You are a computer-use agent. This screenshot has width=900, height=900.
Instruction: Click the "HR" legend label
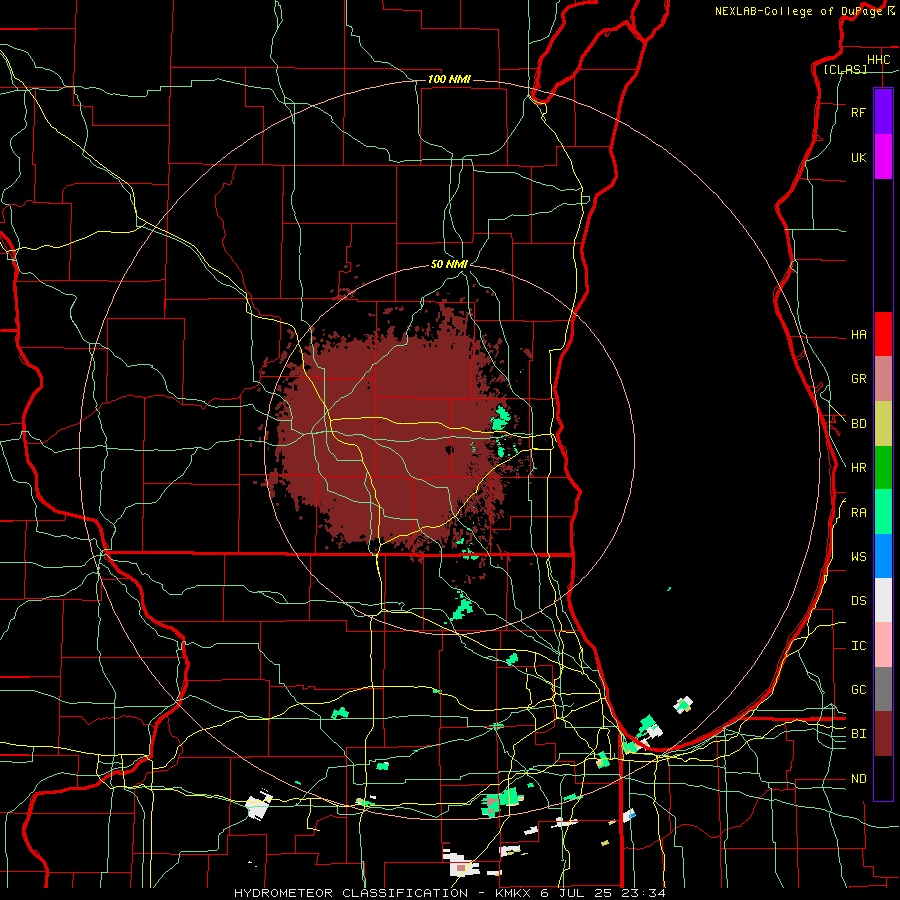coord(858,468)
